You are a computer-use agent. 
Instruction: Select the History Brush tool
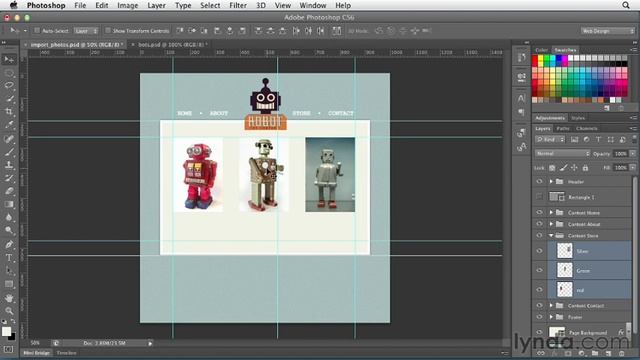click(9, 178)
